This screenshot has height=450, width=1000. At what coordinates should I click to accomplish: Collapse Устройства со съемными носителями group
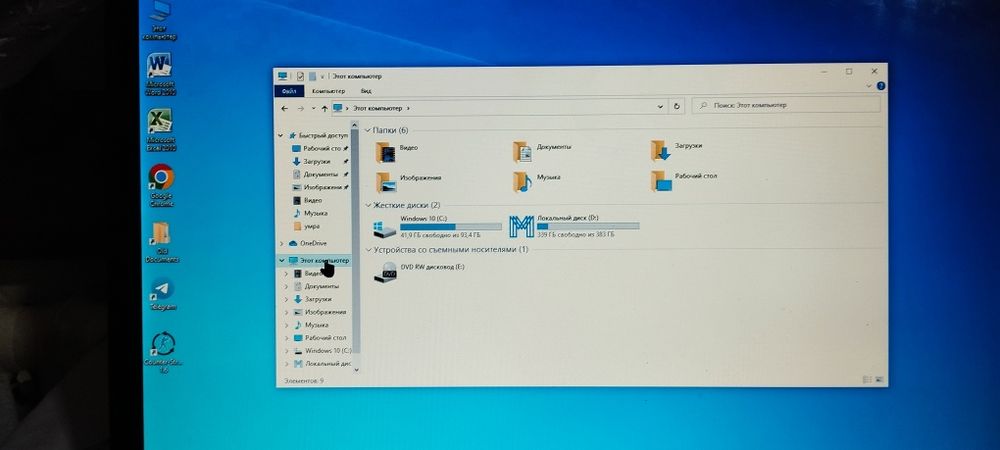coord(368,250)
